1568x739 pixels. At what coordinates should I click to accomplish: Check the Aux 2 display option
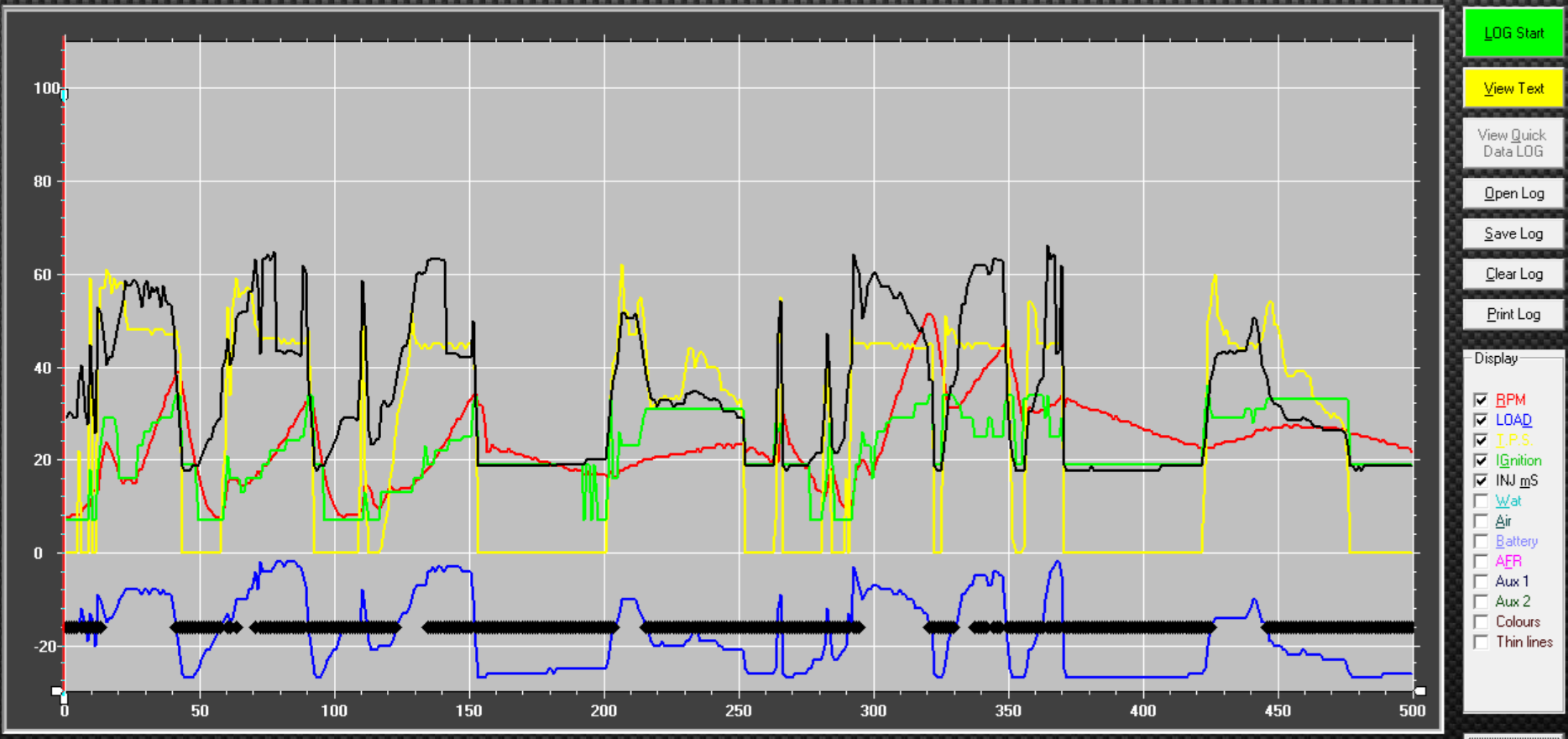click(x=1481, y=601)
